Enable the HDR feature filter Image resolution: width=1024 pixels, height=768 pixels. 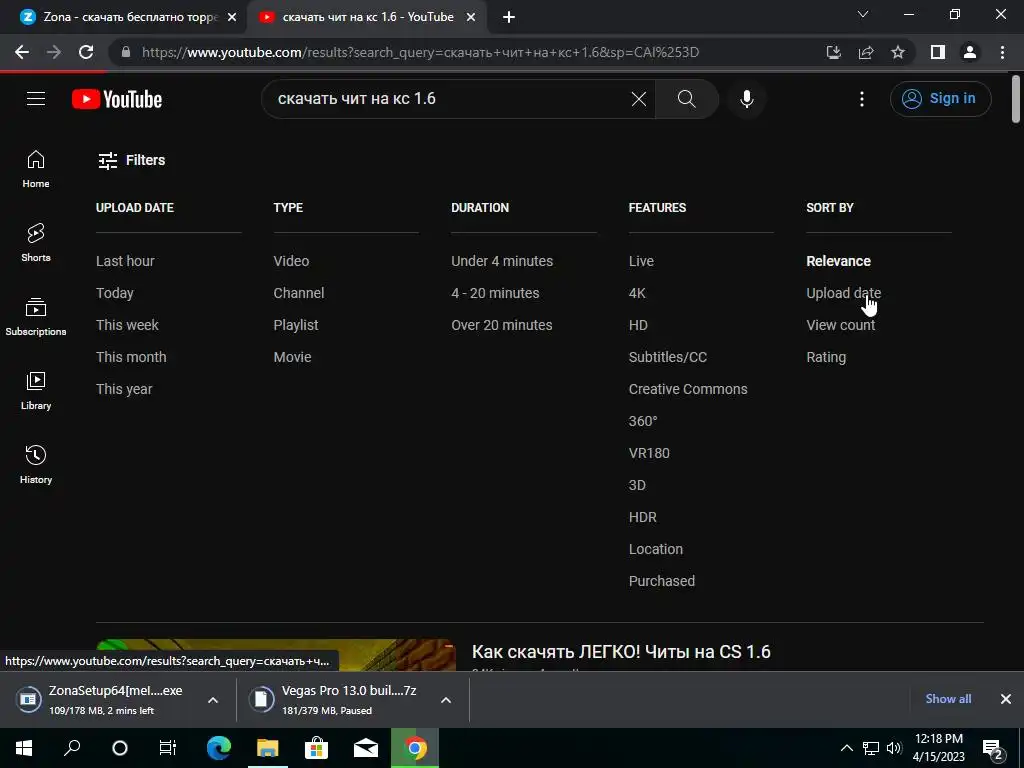(x=643, y=517)
